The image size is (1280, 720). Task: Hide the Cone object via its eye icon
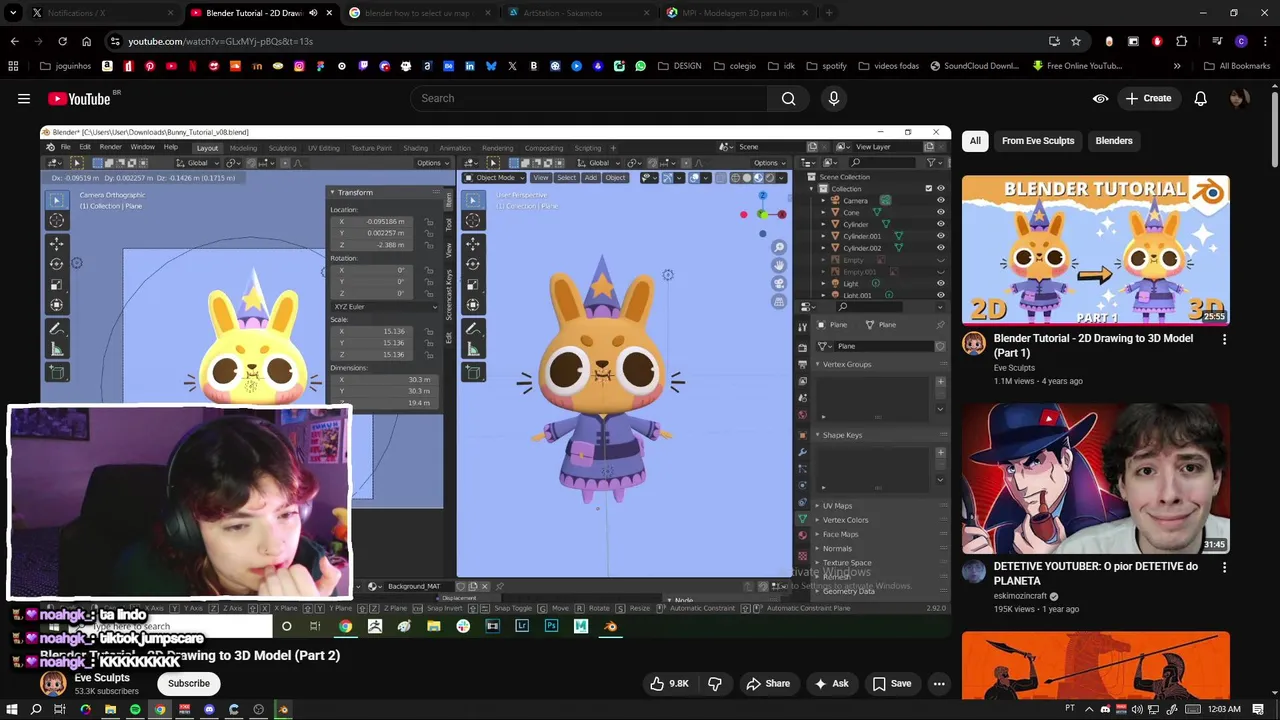(940, 213)
